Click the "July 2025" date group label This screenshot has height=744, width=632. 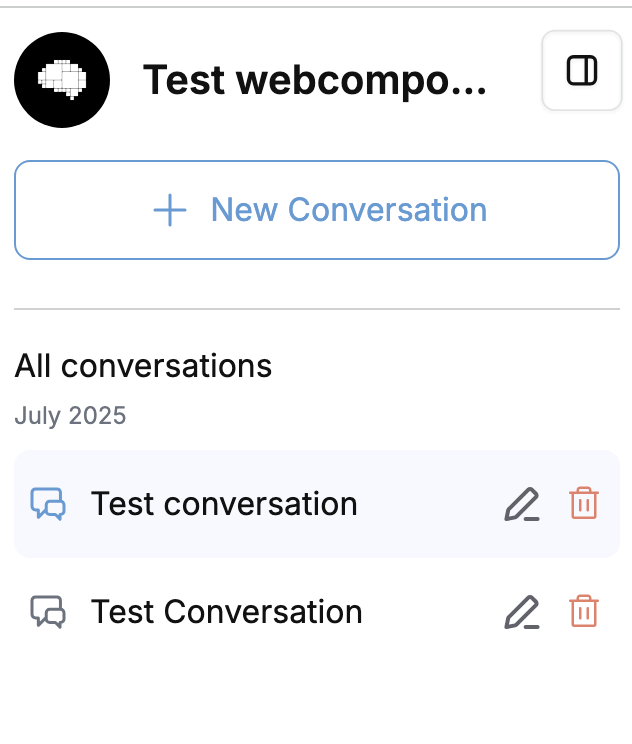70,415
